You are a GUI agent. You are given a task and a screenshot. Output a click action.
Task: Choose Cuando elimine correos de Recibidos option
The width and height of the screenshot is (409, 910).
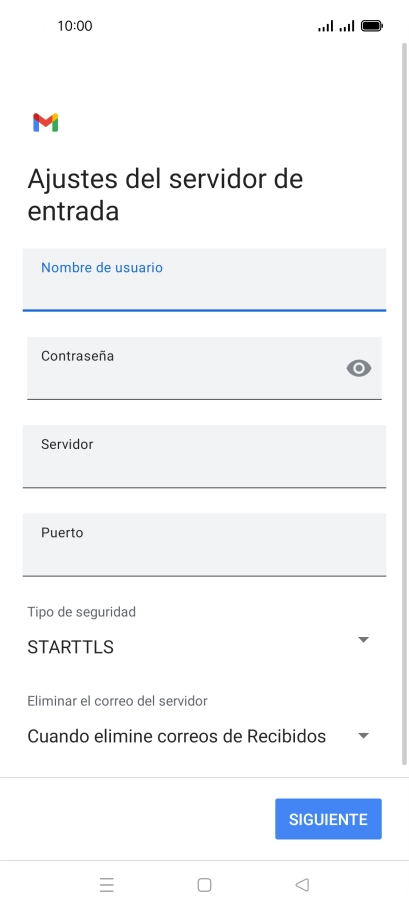coord(176,736)
